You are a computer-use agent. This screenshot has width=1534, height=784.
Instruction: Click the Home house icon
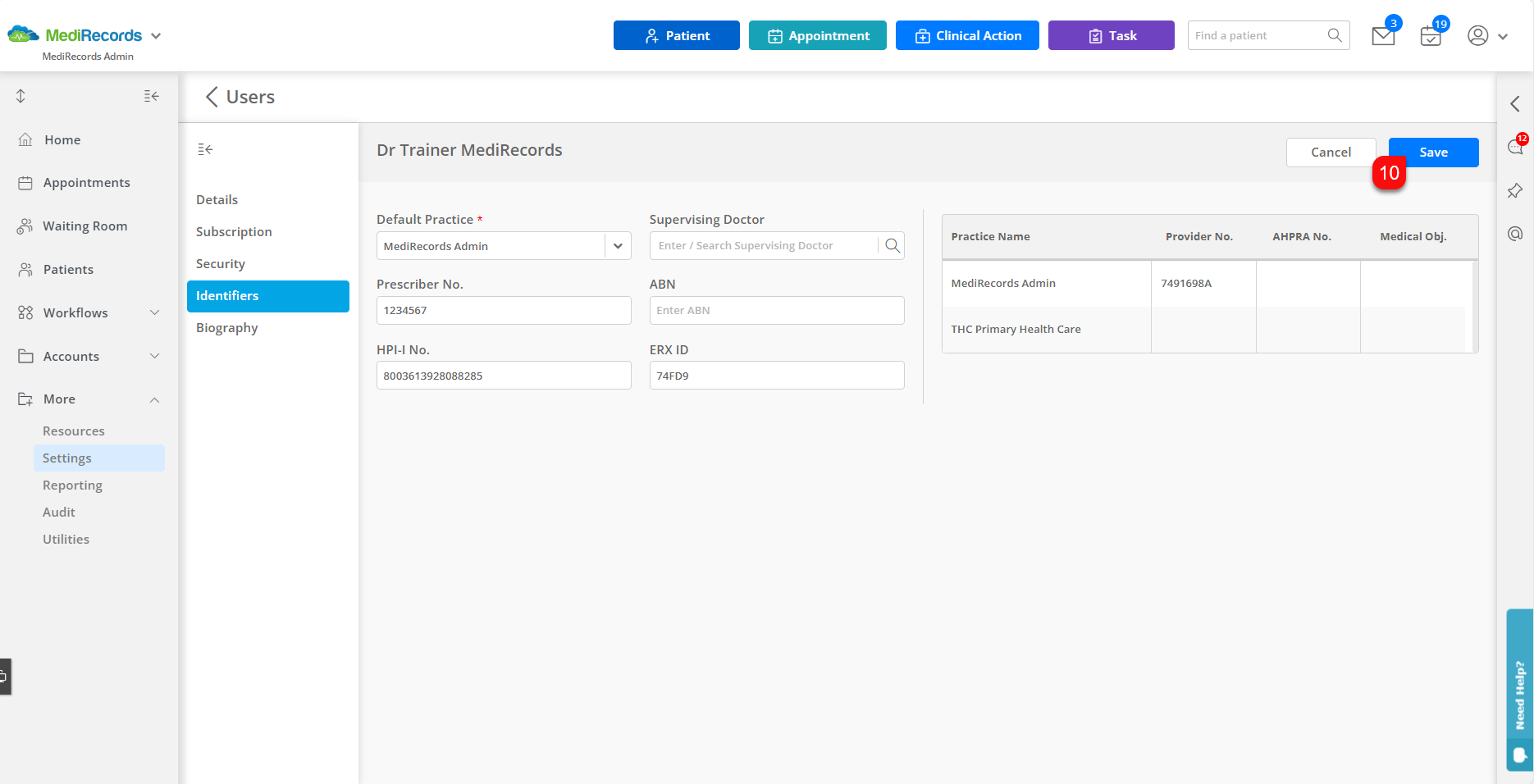click(x=25, y=139)
